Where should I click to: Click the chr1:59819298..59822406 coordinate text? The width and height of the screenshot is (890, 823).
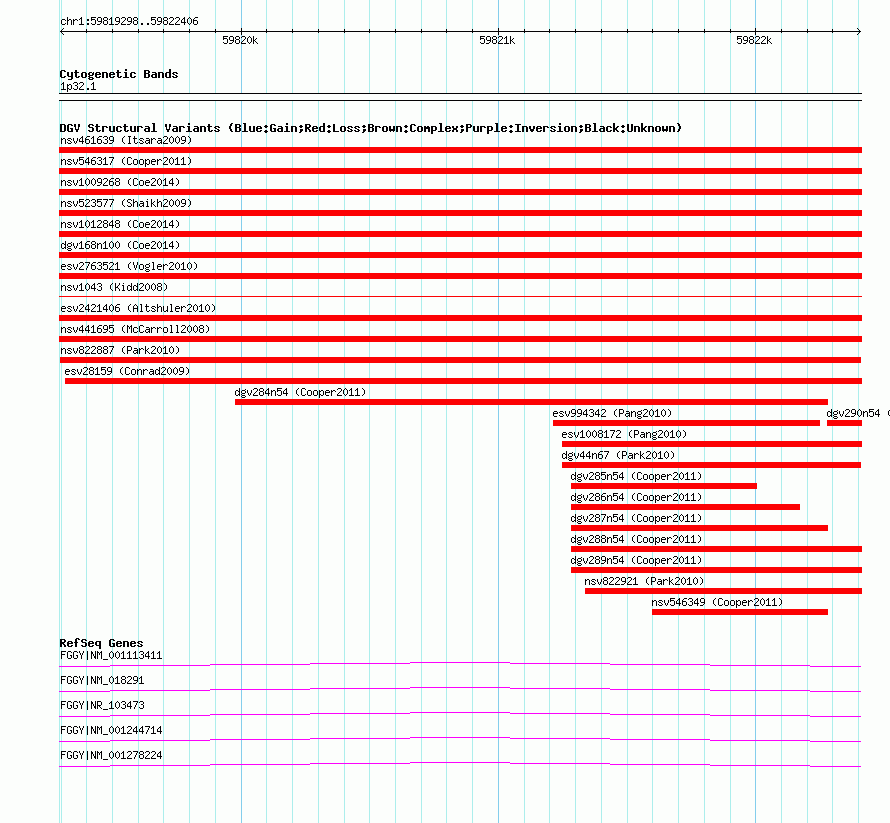pos(129,22)
